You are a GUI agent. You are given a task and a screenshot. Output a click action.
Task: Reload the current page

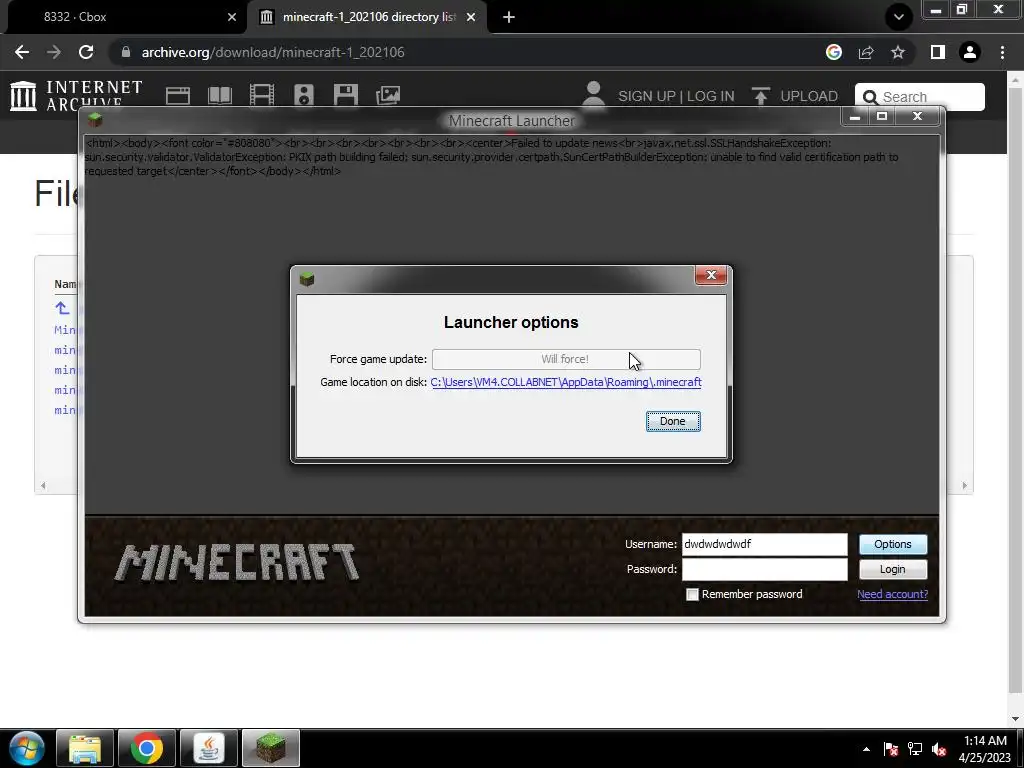click(x=86, y=52)
